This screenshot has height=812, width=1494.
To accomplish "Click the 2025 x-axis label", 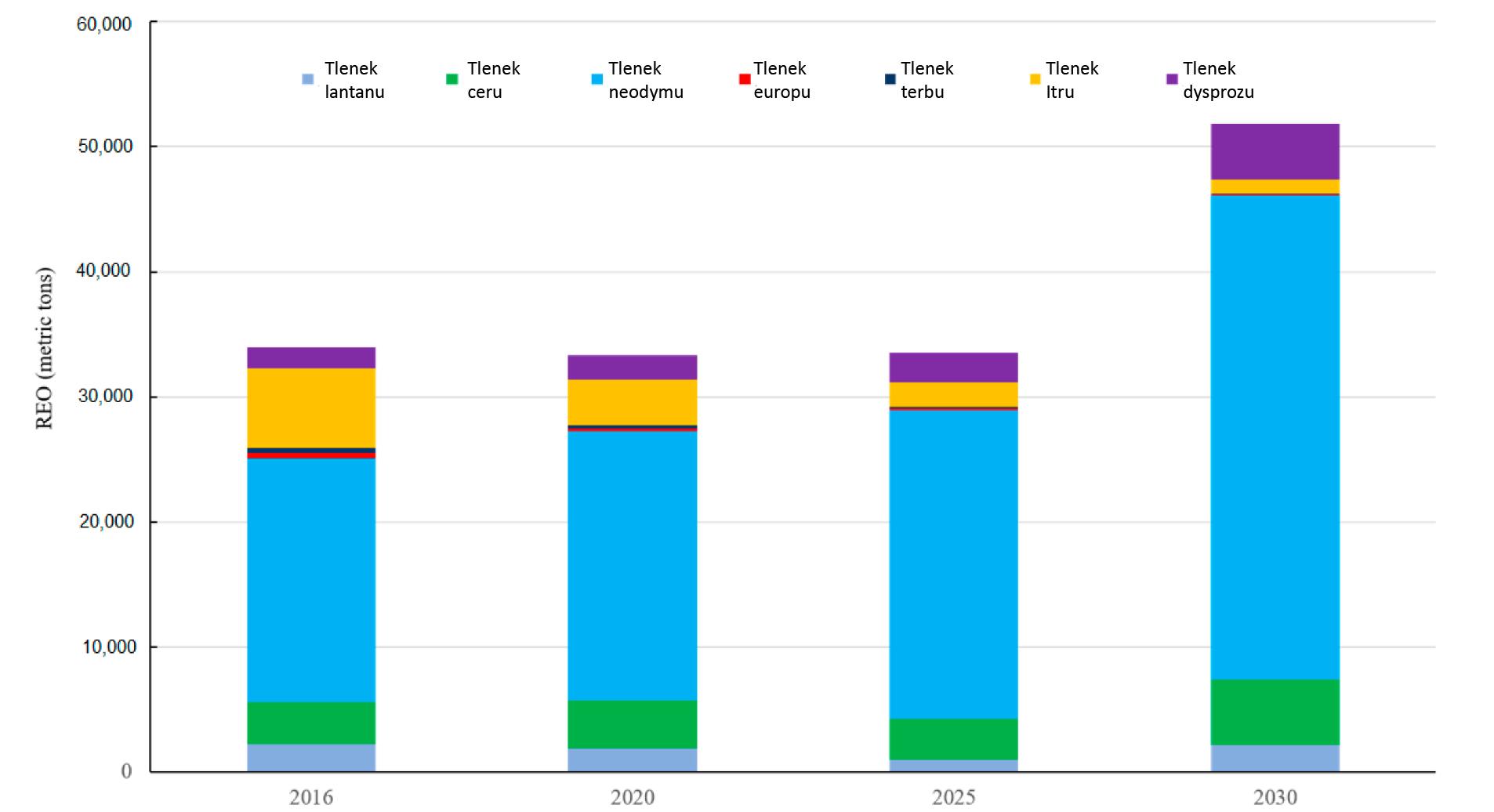I will [953, 797].
